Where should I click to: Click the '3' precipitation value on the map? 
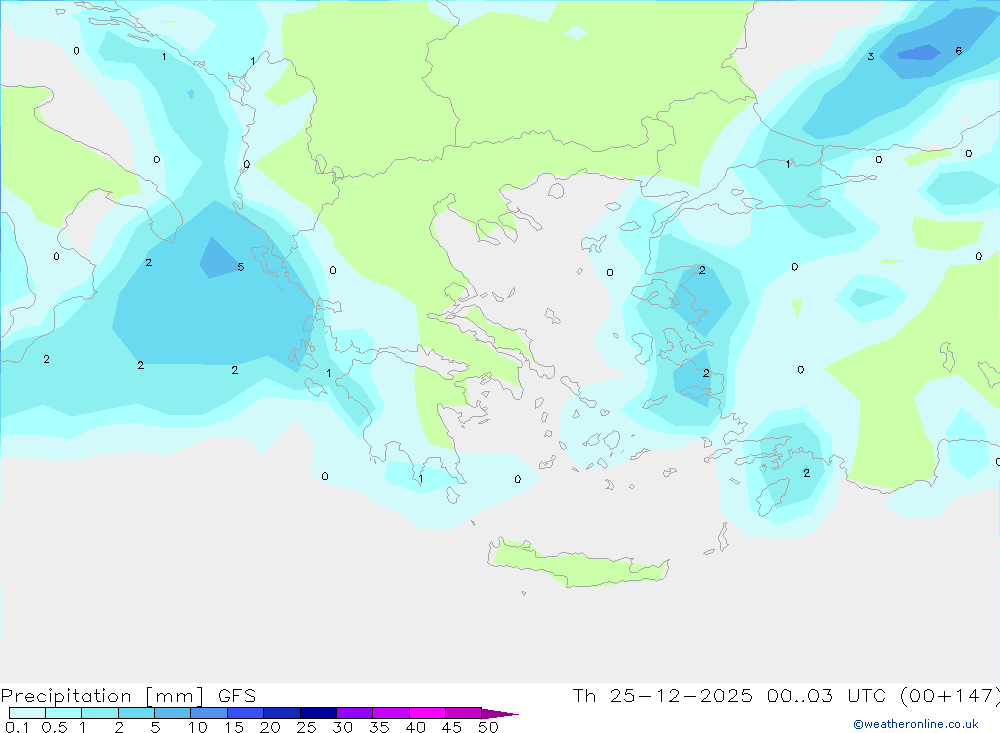[871, 57]
